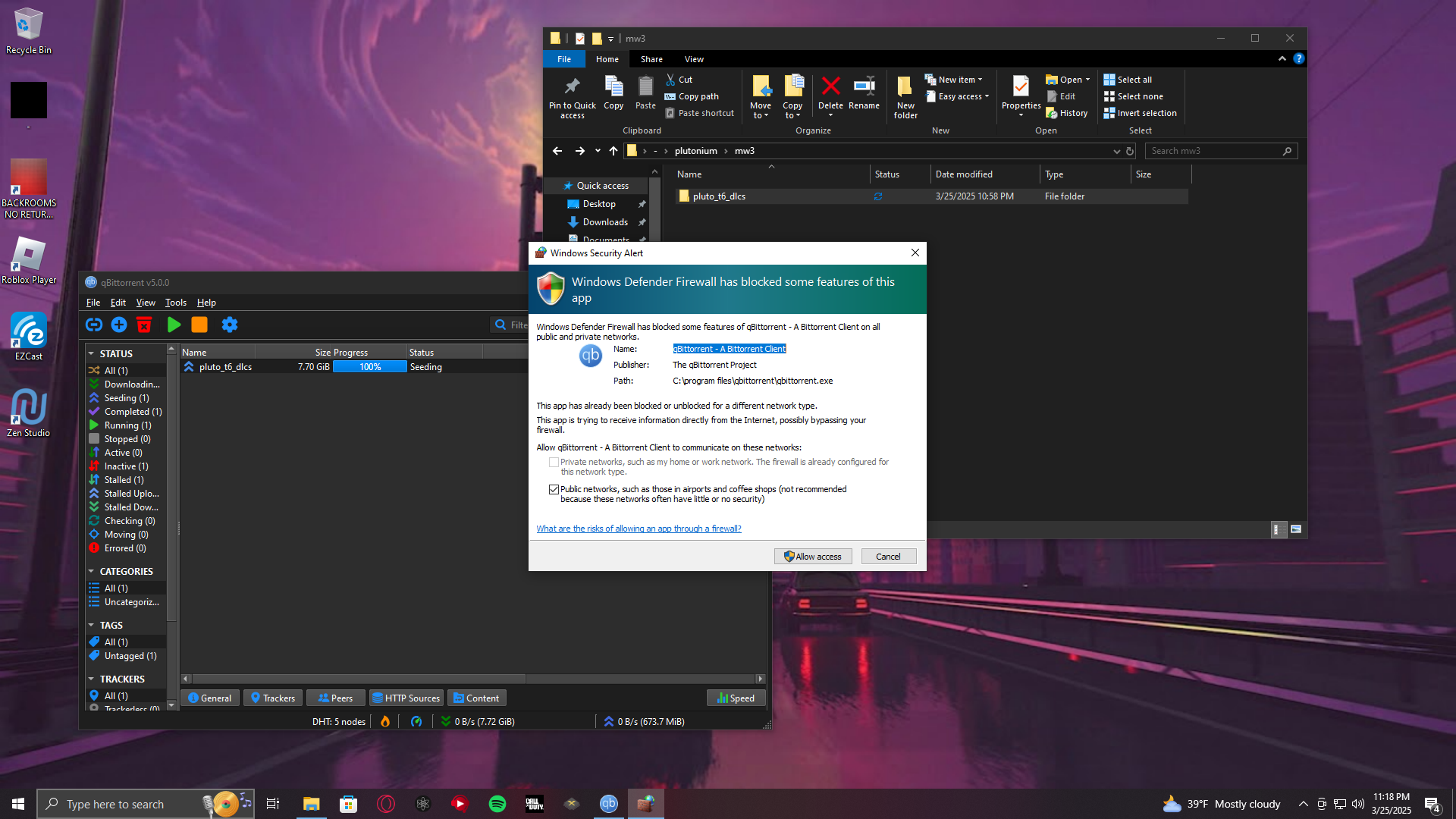Open Microsoft Store from the taskbar
Image resolution: width=1456 pixels, height=819 pixels.
coord(349,804)
